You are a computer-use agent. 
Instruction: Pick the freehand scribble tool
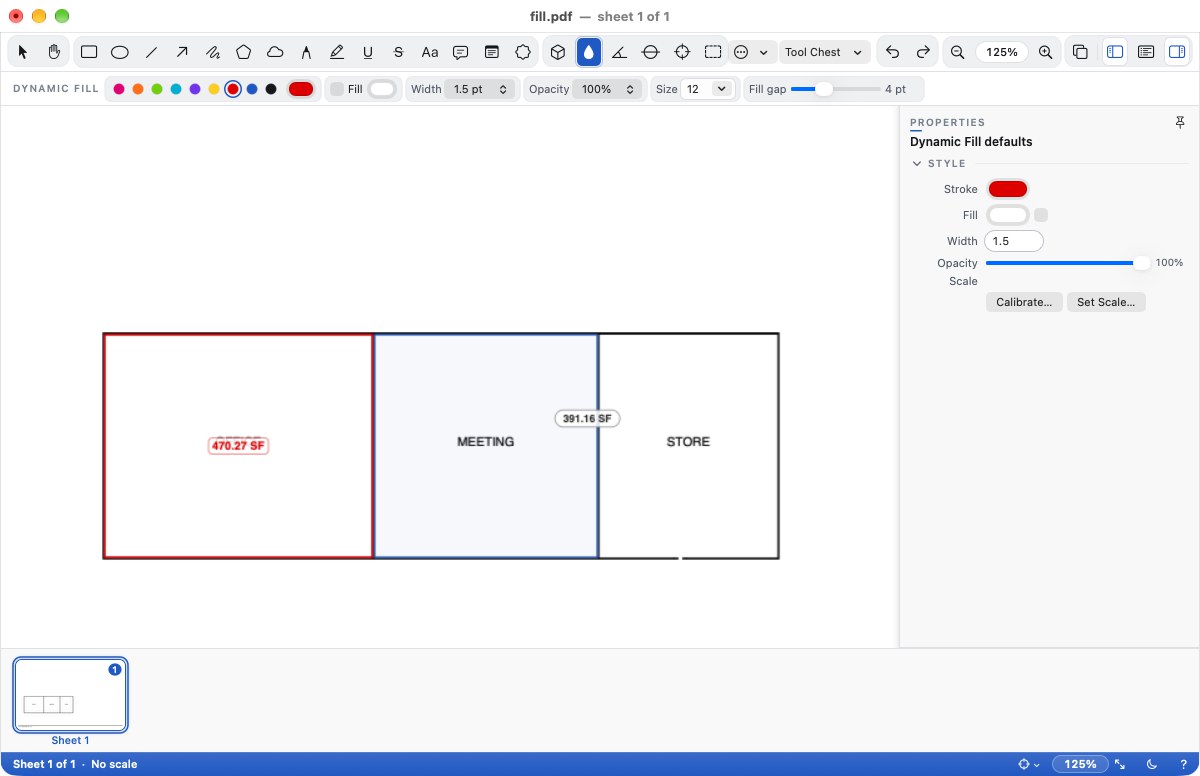click(213, 52)
